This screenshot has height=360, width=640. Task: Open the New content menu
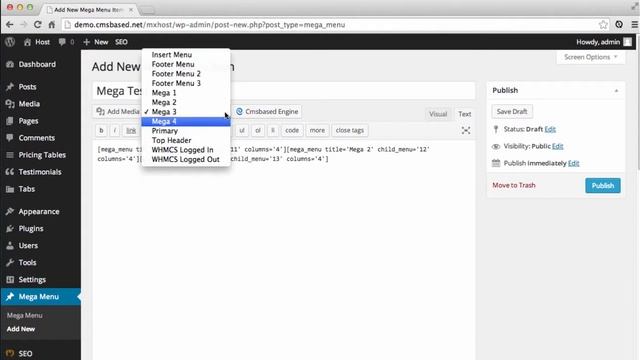pyautogui.click(x=96, y=42)
